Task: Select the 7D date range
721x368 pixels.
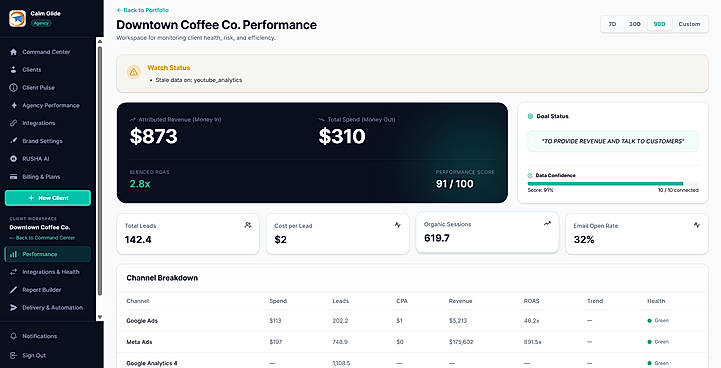Action: click(x=612, y=24)
